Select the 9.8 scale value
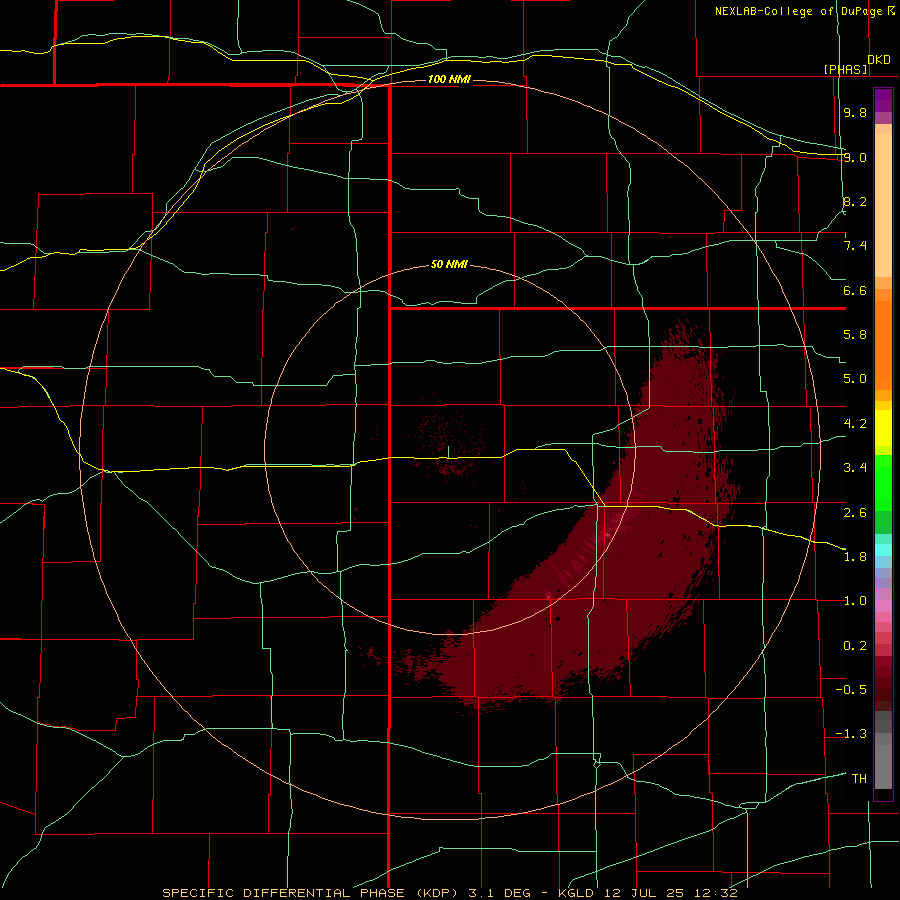Screen dimensions: 900x900 pyautogui.click(x=855, y=112)
